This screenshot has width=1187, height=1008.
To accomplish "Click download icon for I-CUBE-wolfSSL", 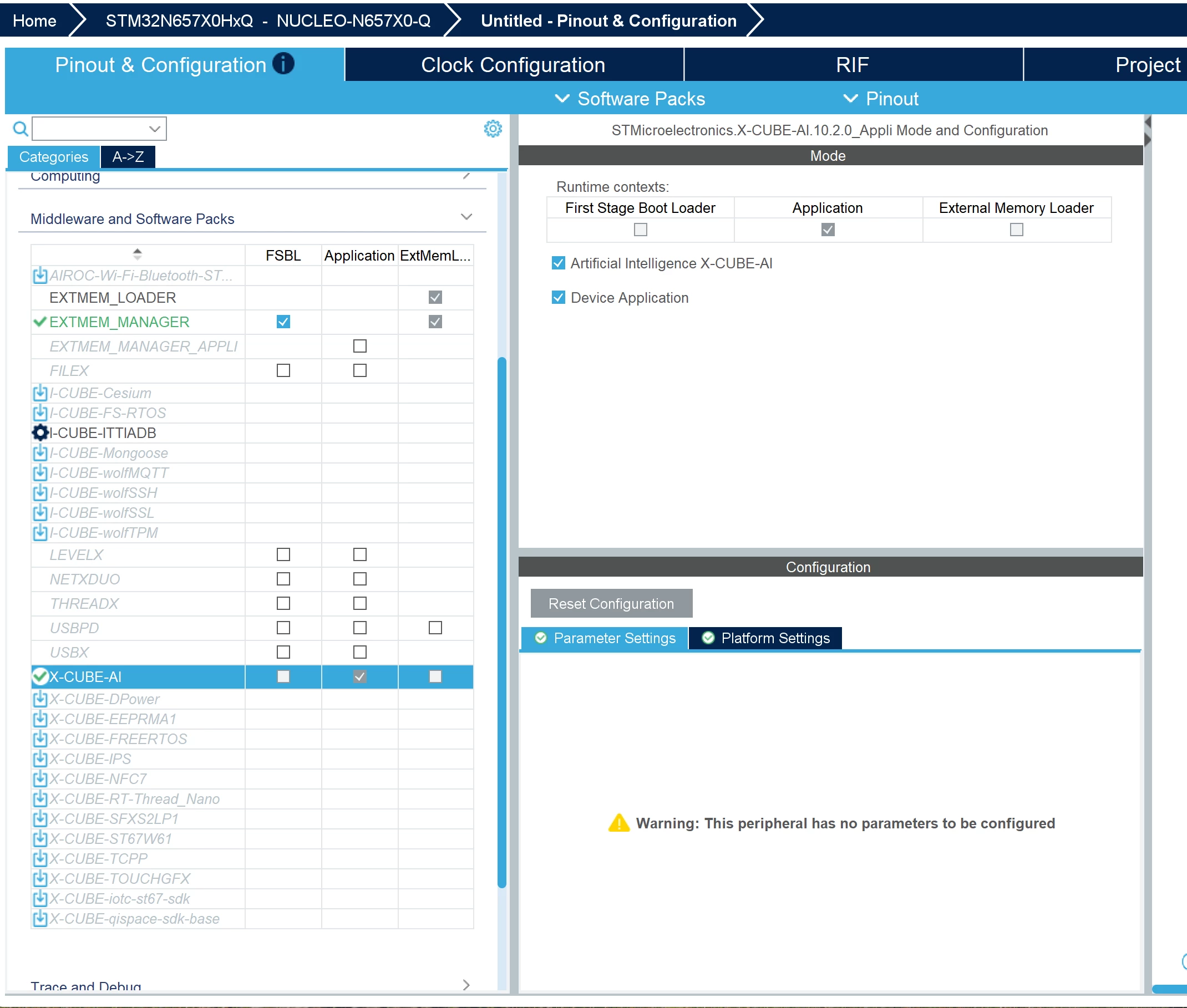I will point(40,512).
